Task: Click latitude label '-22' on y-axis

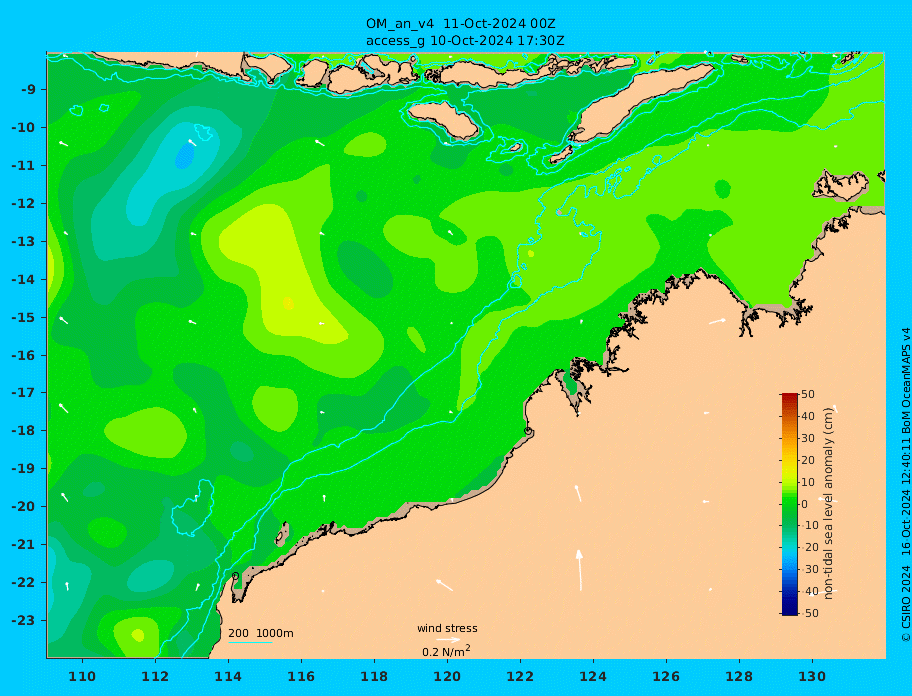Action: pyautogui.click(x=23, y=583)
